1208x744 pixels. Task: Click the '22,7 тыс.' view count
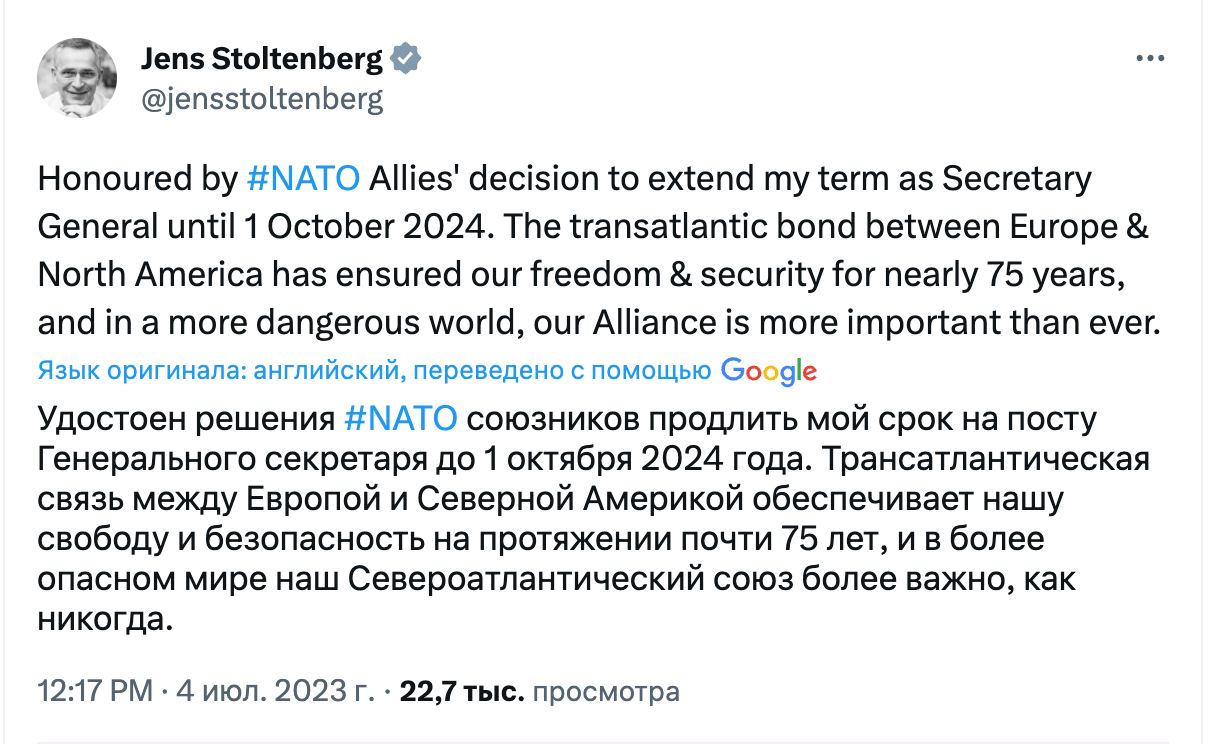(461, 691)
